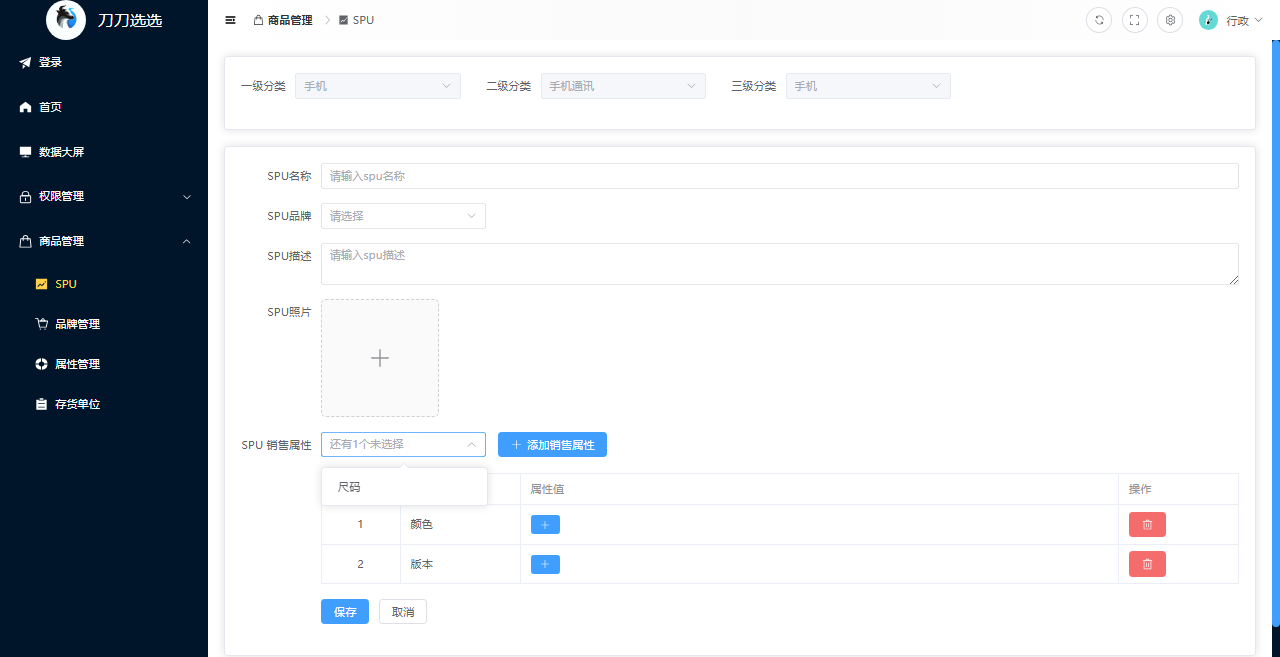
Task: Click the 保存 button
Action: click(x=345, y=612)
